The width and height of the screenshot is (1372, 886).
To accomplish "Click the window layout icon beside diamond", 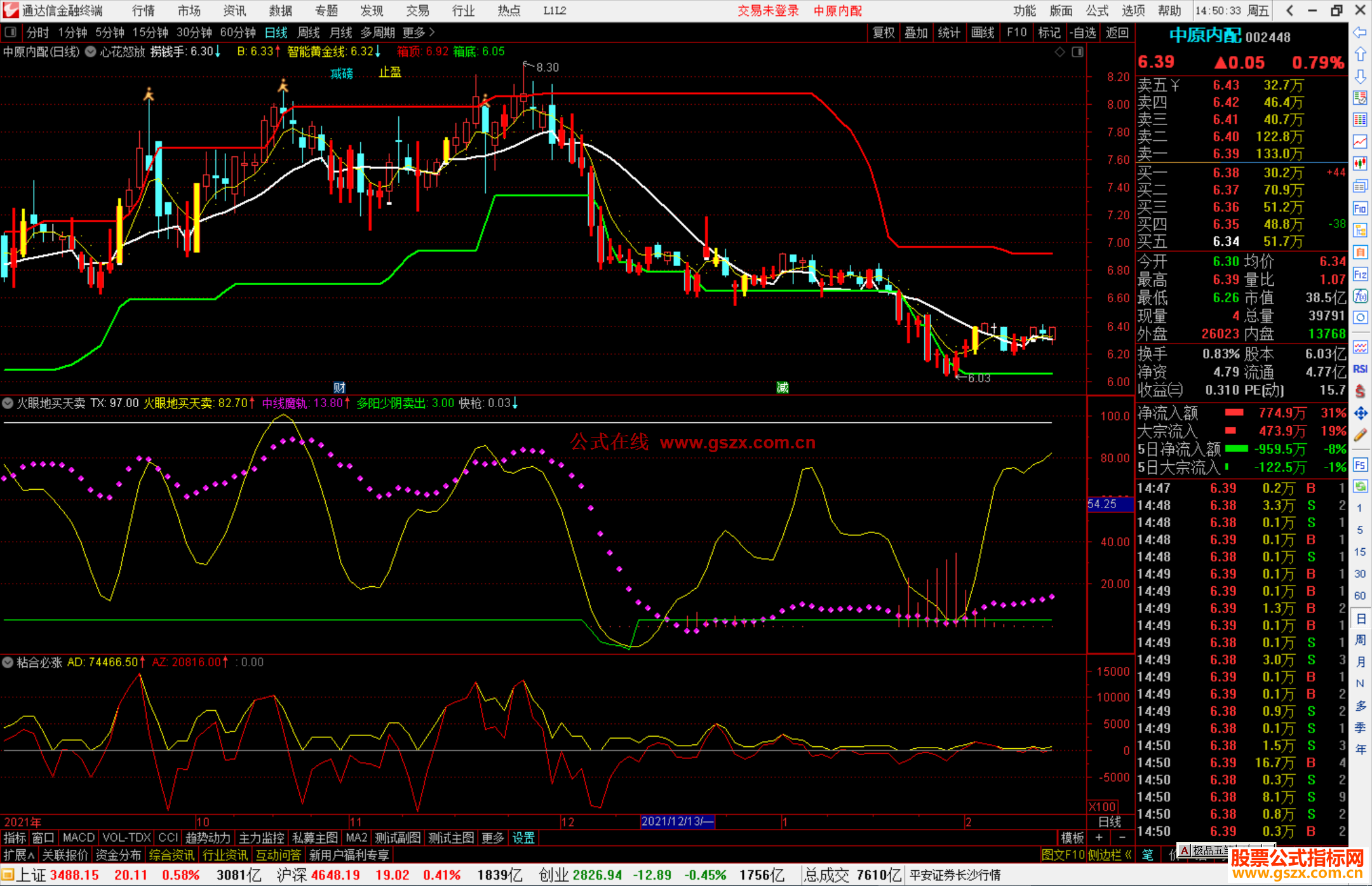I will click(x=1077, y=52).
